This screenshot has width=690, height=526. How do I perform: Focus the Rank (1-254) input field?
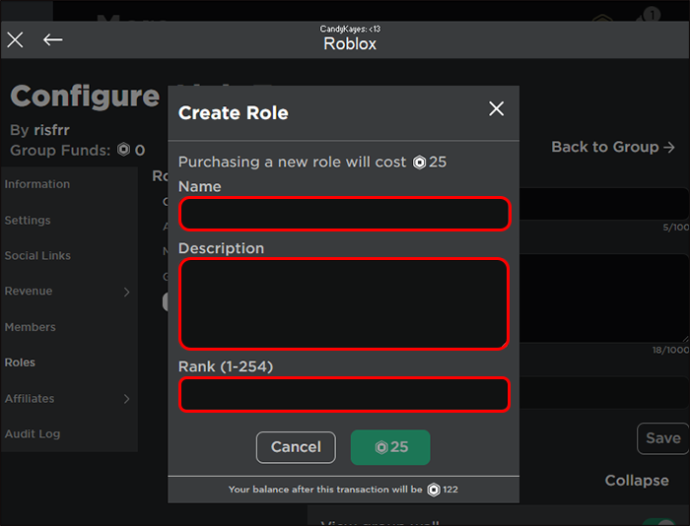345,394
